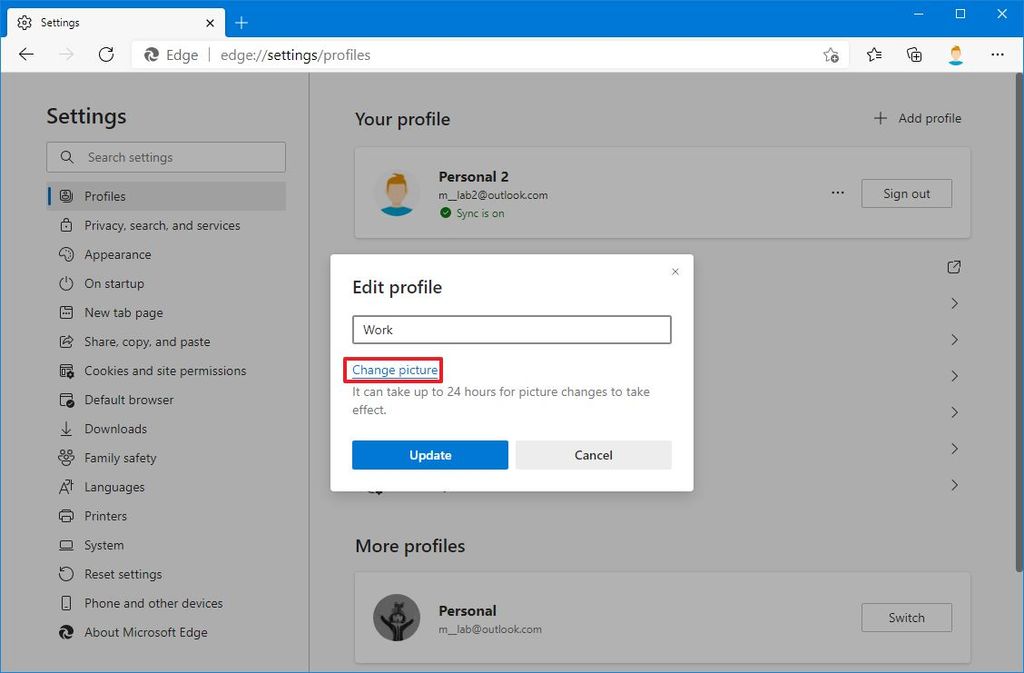Click the refresh page icon
This screenshot has width=1024, height=673.
[106, 55]
